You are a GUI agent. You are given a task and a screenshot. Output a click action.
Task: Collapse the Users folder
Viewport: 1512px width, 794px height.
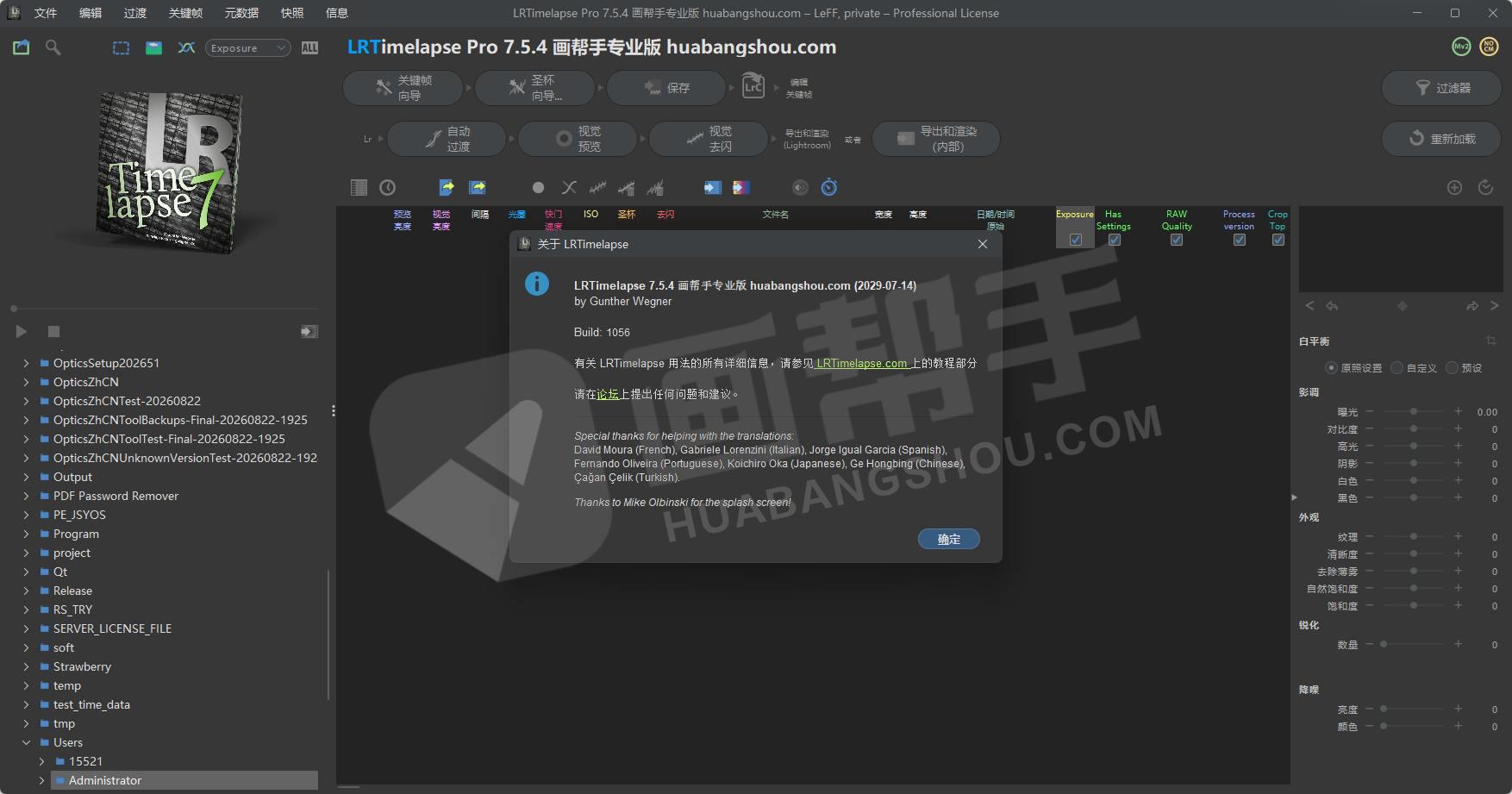[x=26, y=742]
